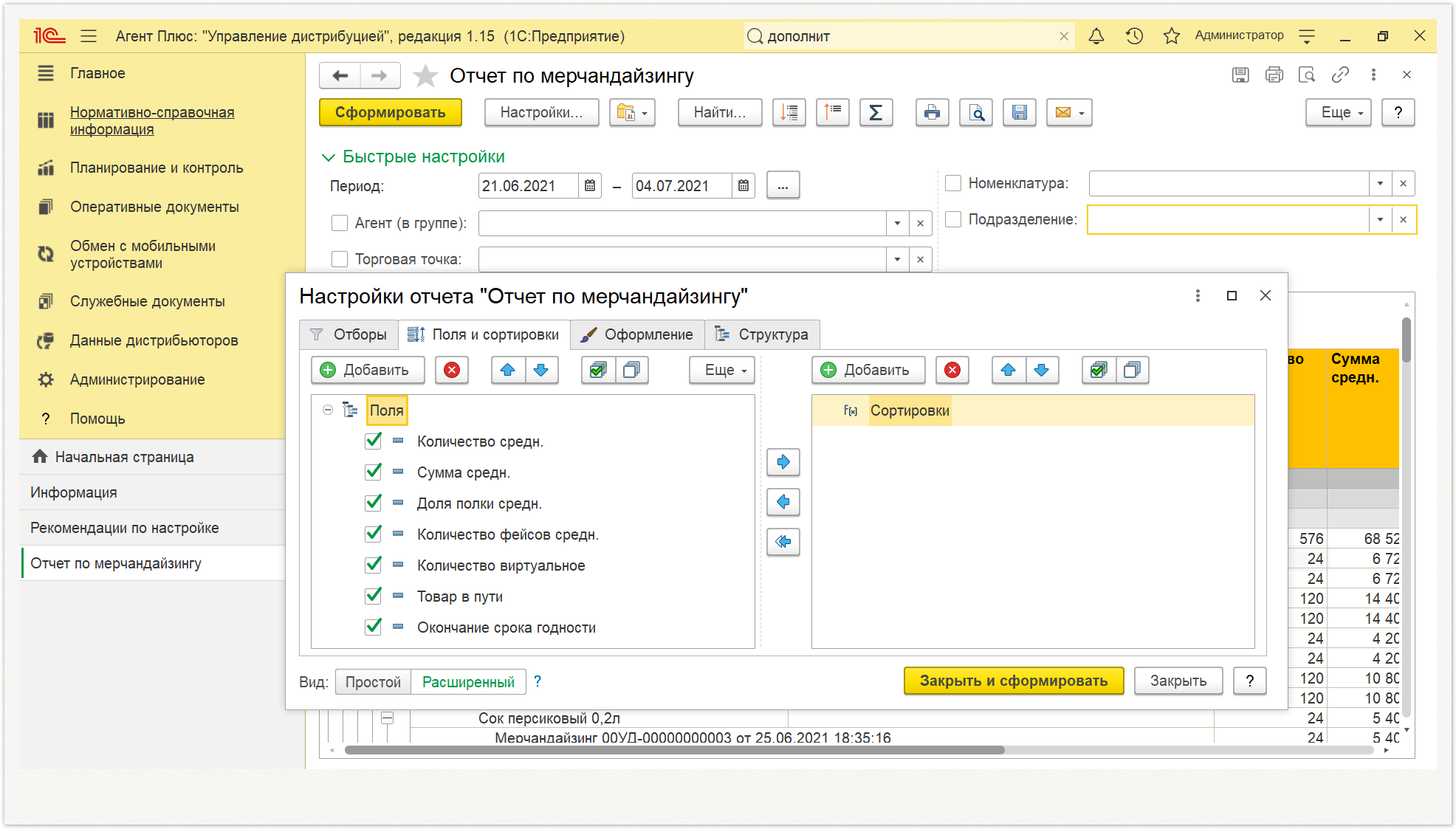Screen dimensions: 1456x829
Task: Switch to Оформление tab
Action: pyautogui.click(x=637, y=334)
